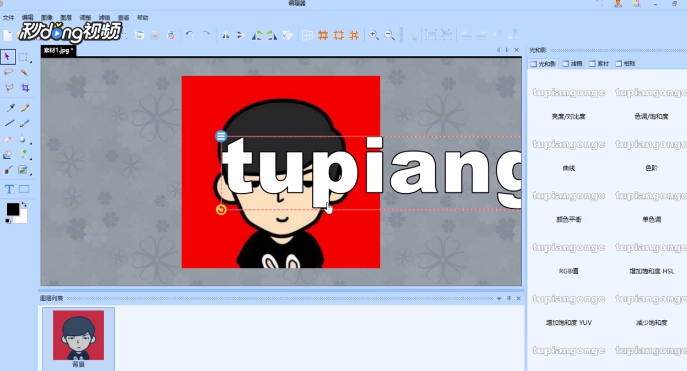
Task: Click the zoom out magnifier icon
Action: [389, 35]
